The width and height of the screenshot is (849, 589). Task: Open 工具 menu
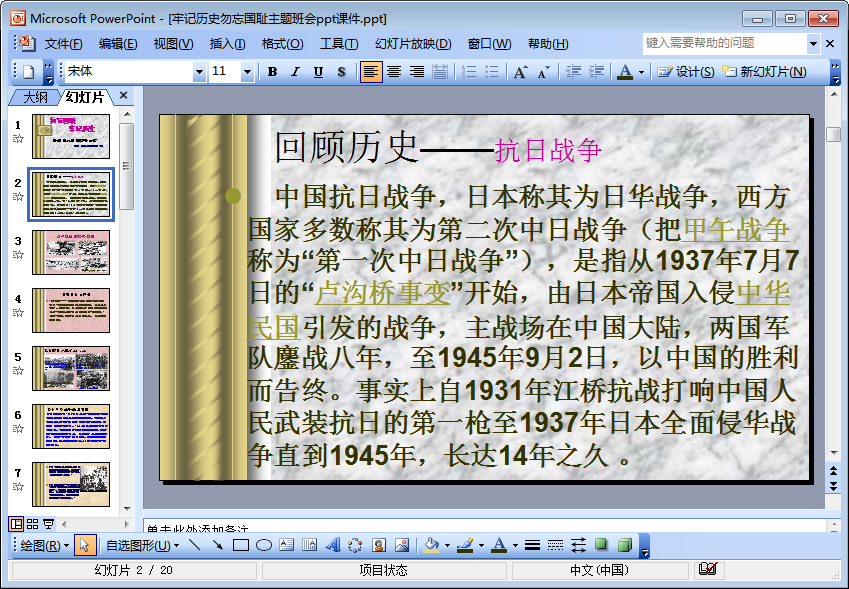pyautogui.click(x=339, y=44)
